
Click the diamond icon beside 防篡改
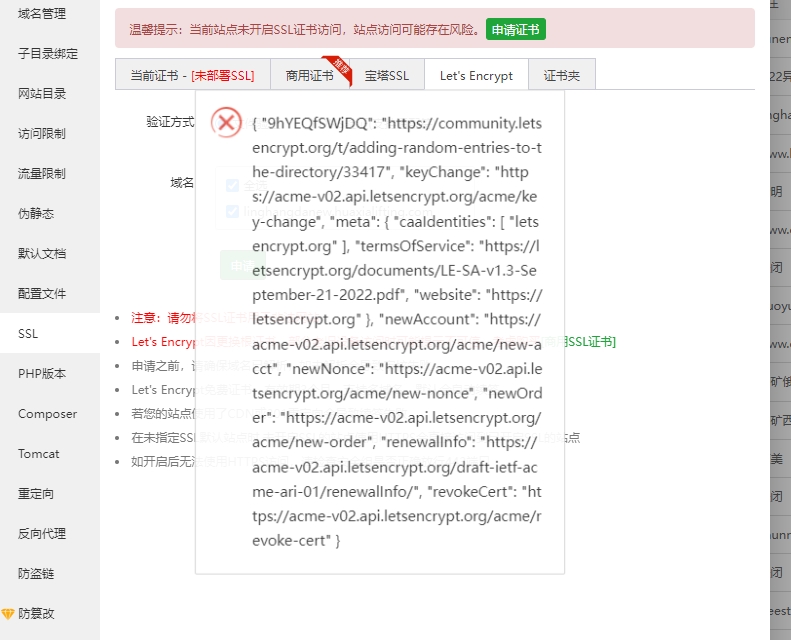click(8, 614)
